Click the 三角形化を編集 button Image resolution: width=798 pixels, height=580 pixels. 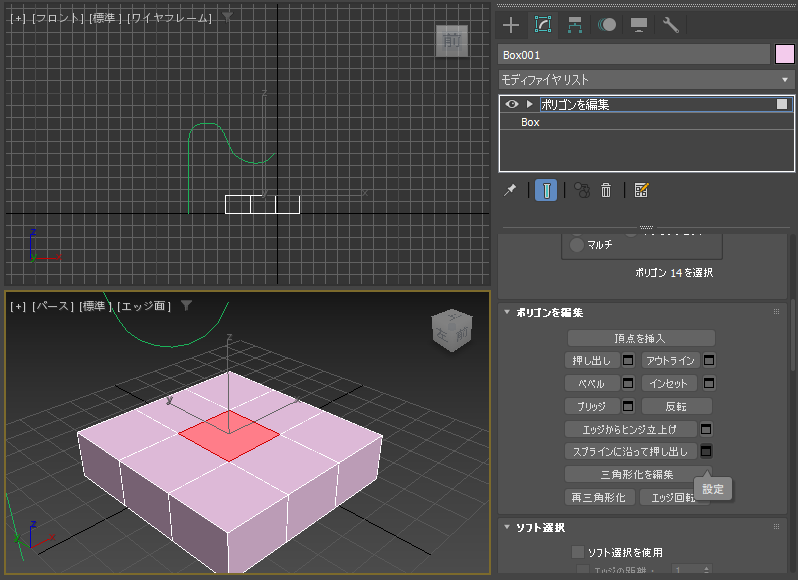click(638, 474)
